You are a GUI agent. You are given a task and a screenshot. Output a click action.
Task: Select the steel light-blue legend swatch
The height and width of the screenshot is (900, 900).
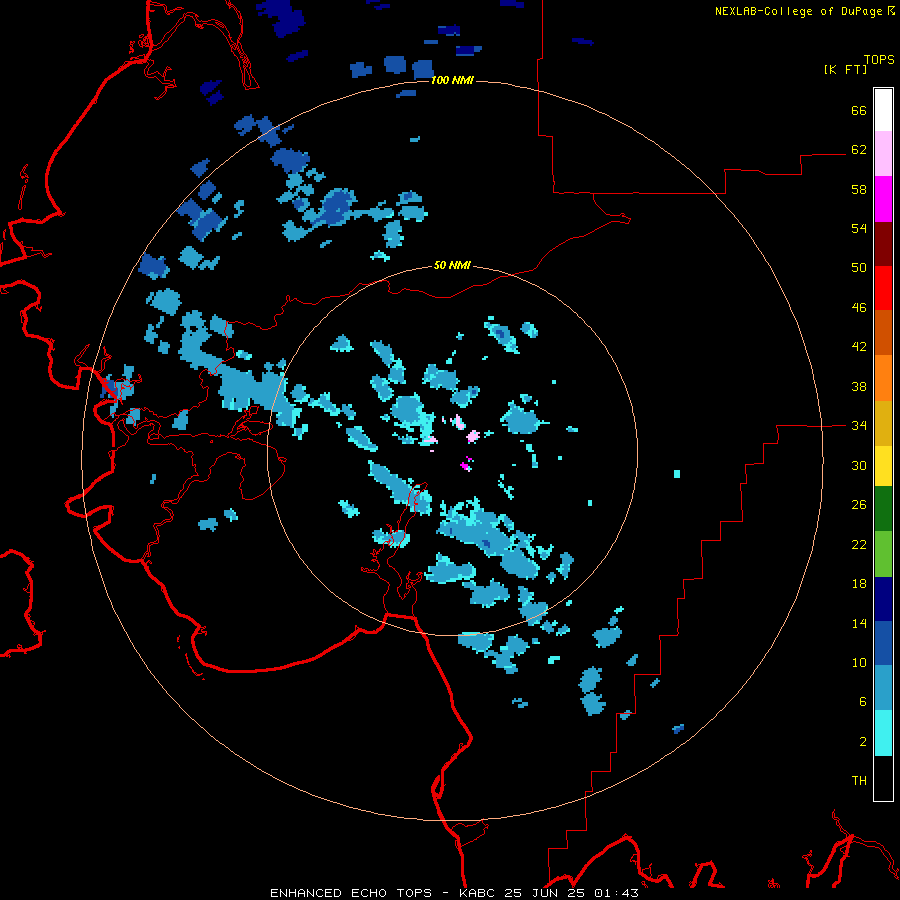(x=883, y=688)
